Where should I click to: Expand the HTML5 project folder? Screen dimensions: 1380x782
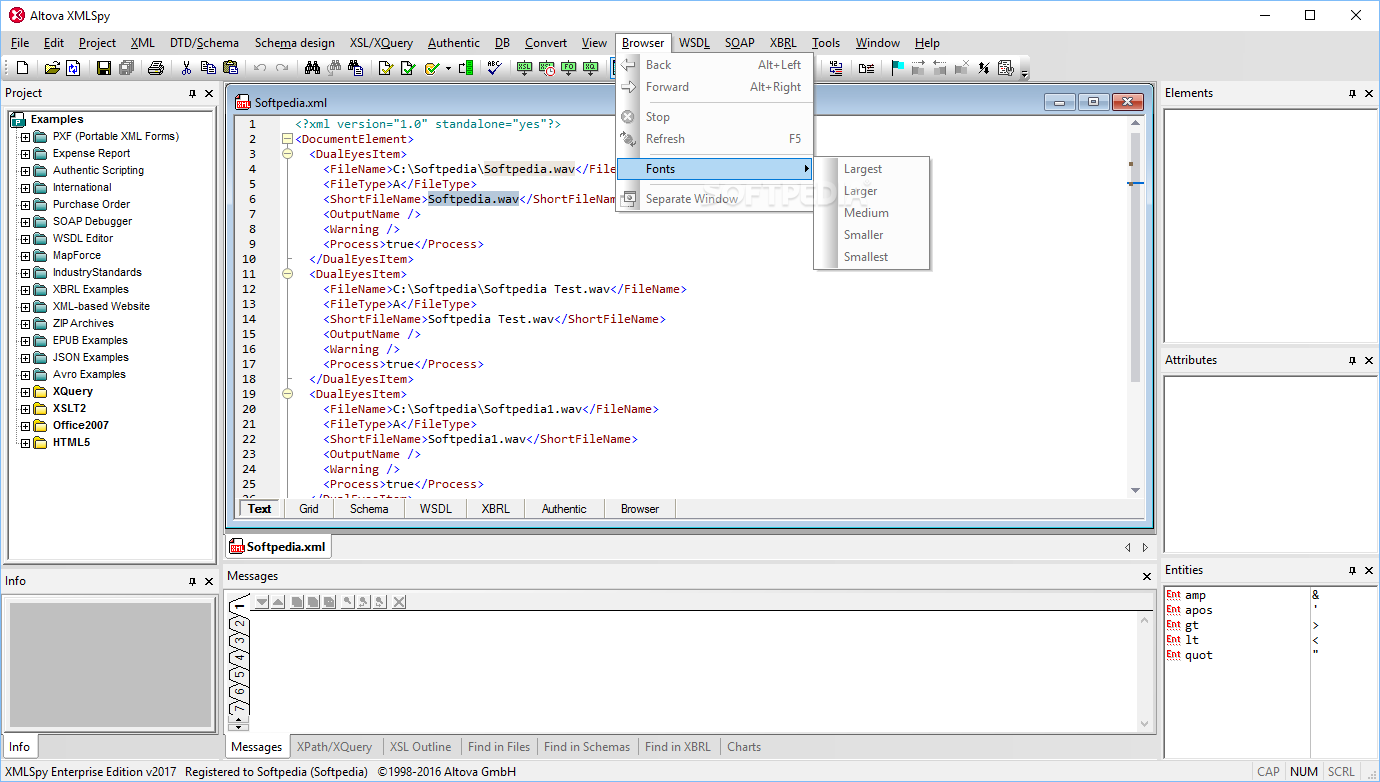tap(25, 443)
